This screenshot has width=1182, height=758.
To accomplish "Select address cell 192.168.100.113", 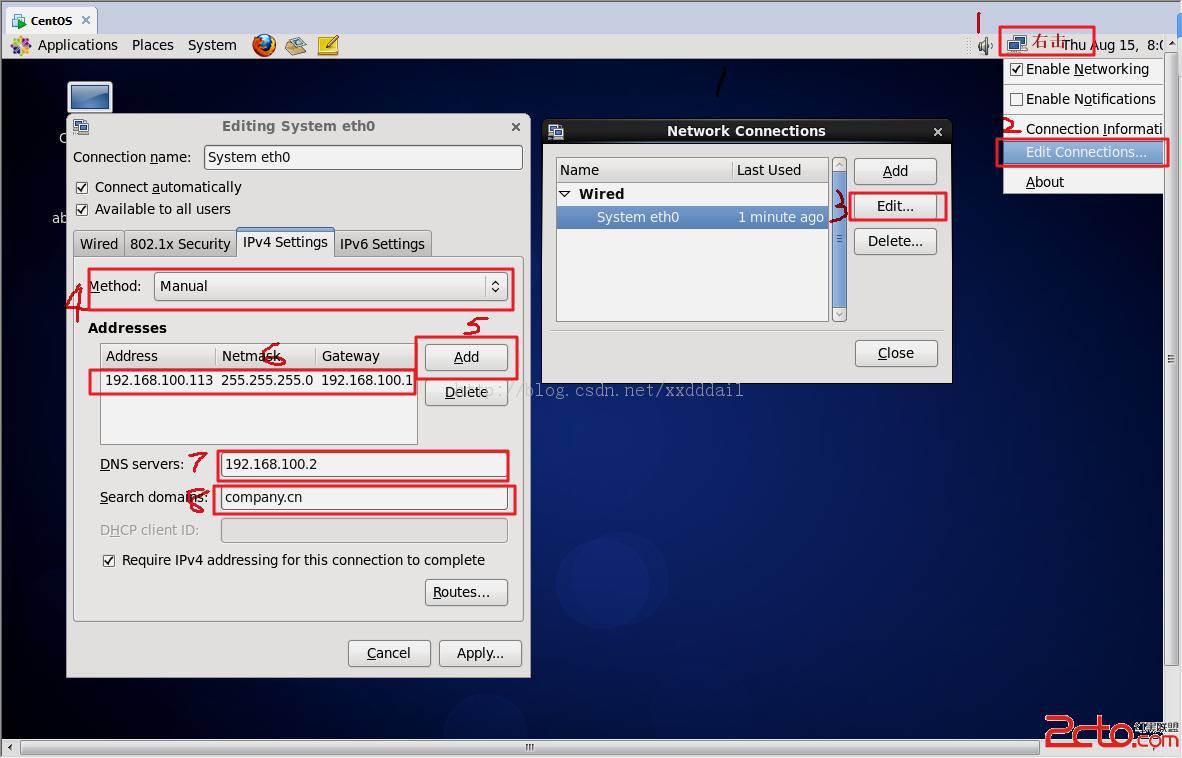I will [159, 381].
